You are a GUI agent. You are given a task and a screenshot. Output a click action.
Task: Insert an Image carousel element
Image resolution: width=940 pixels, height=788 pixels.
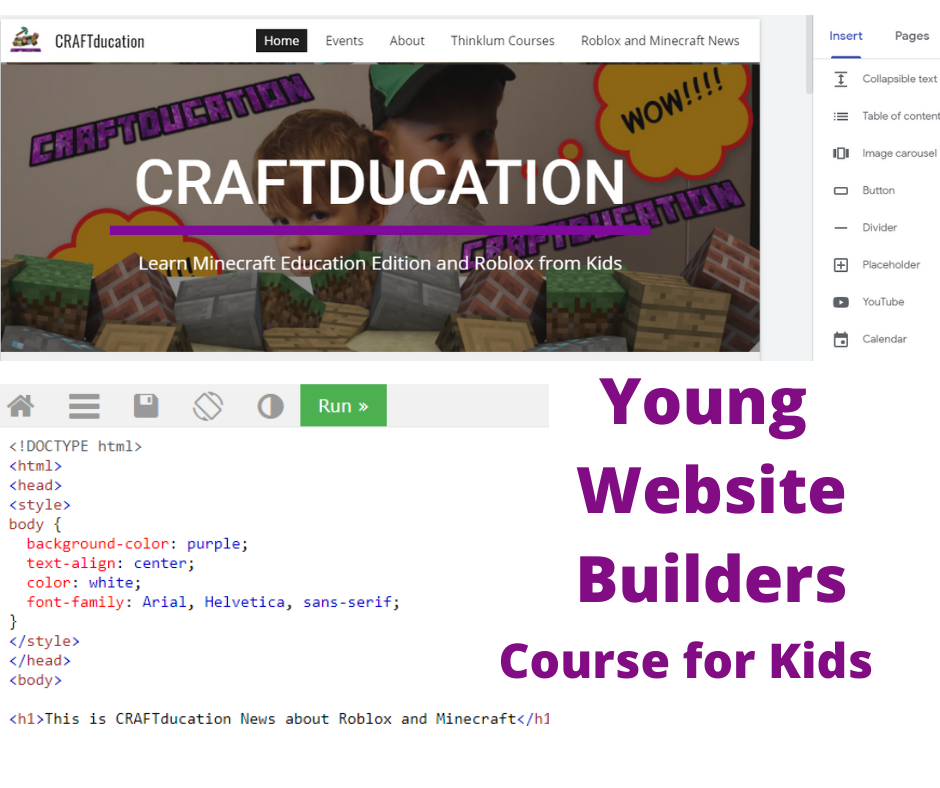click(888, 153)
